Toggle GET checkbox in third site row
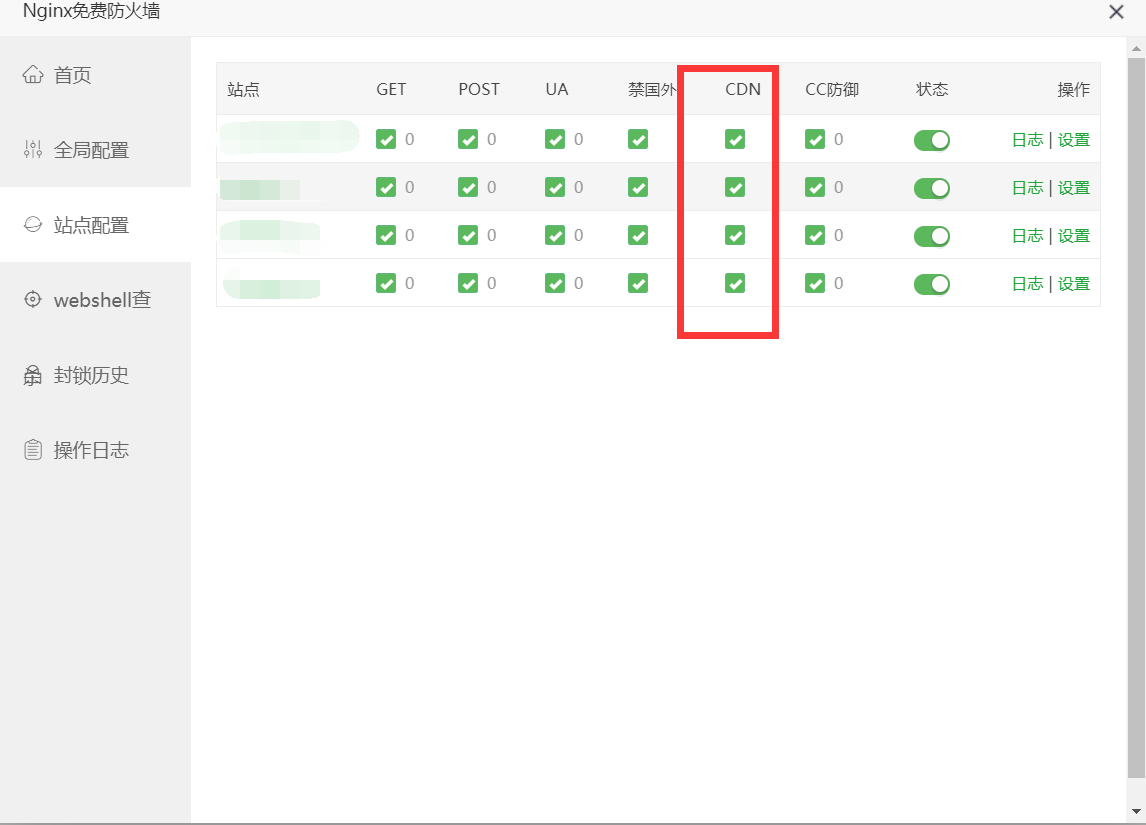1146x825 pixels. point(386,235)
